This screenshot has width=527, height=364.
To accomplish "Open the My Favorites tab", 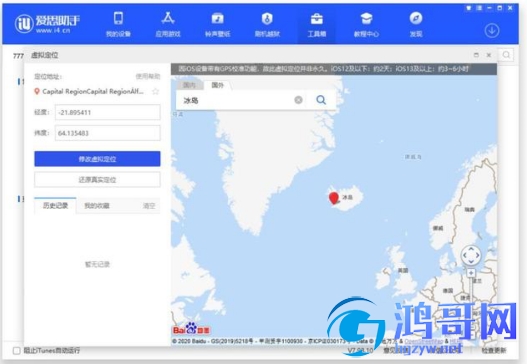I will 97,205.
